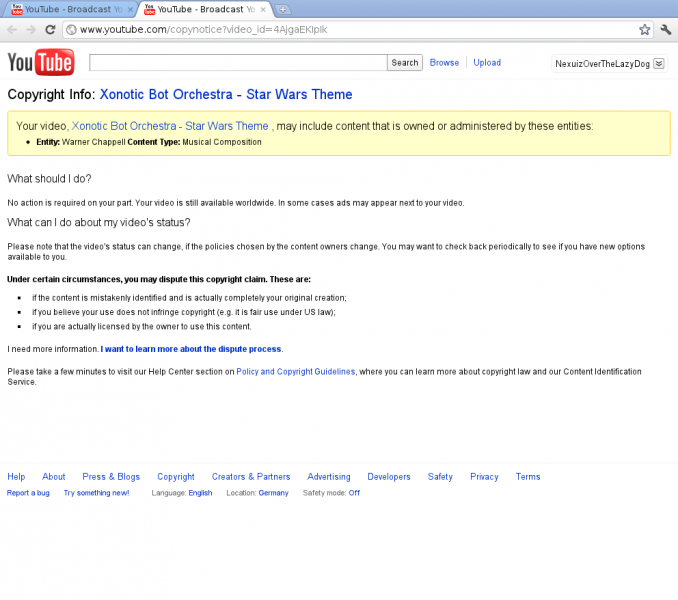This screenshot has height=600, width=678.
Task: Open the Upload link
Action: (x=487, y=63)
